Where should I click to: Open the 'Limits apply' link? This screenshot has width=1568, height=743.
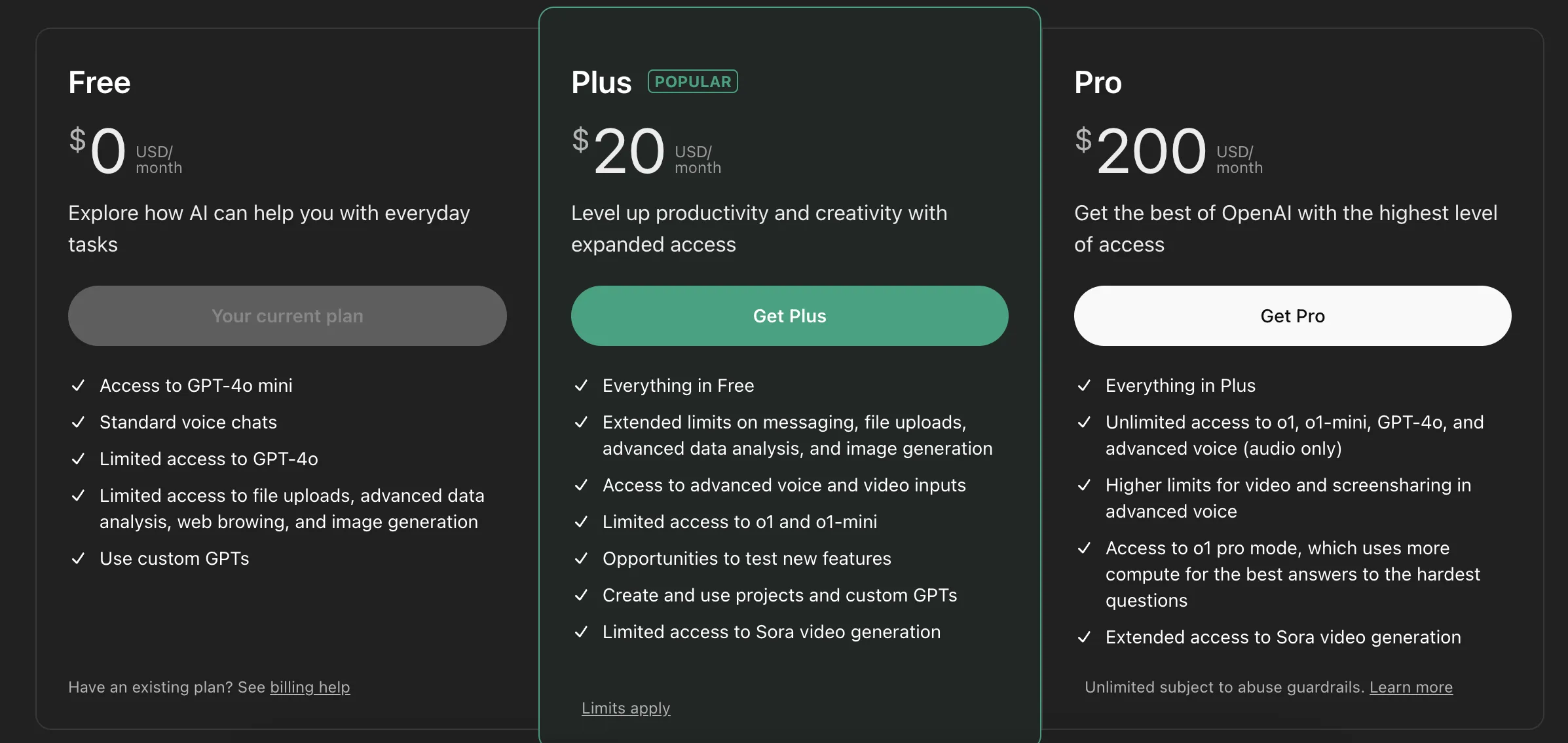625,708
